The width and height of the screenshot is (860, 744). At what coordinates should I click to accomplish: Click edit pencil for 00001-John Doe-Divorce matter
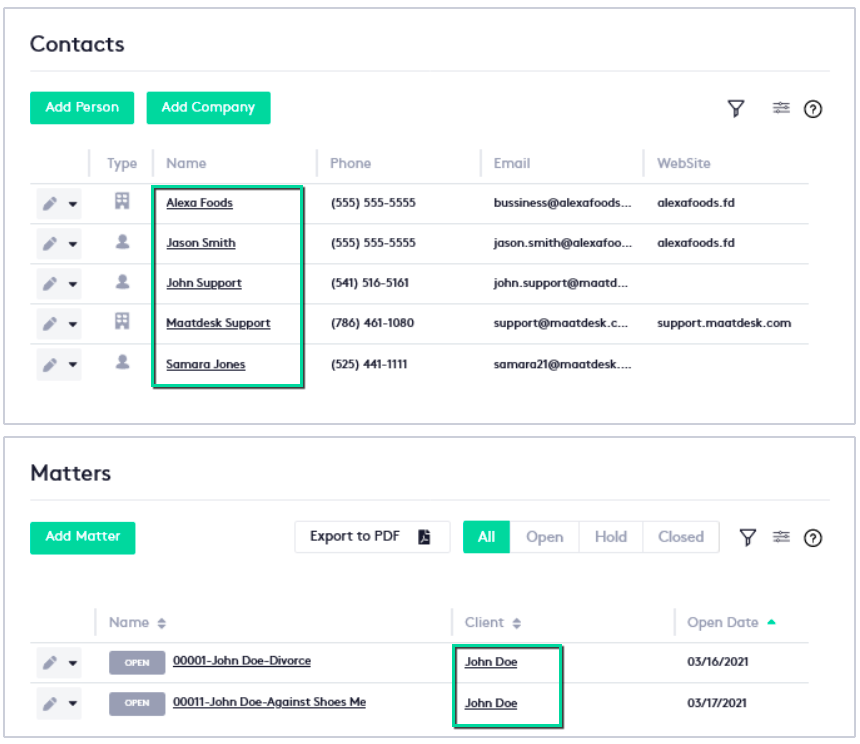[49, 663]
